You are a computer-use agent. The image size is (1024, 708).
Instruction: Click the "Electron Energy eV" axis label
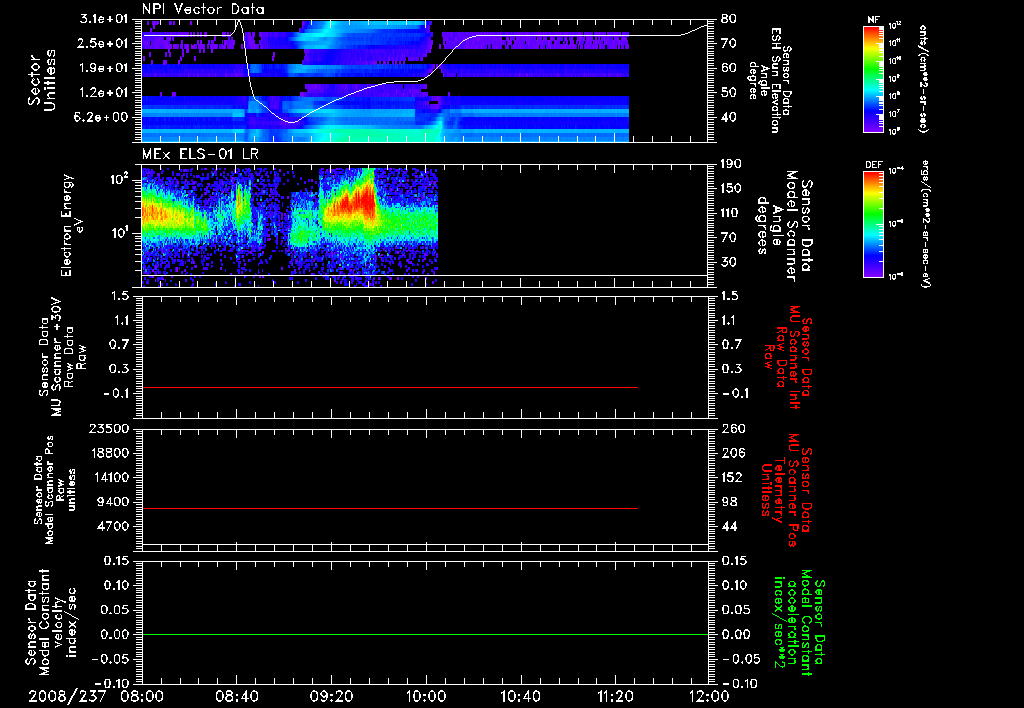coord(73,225)
